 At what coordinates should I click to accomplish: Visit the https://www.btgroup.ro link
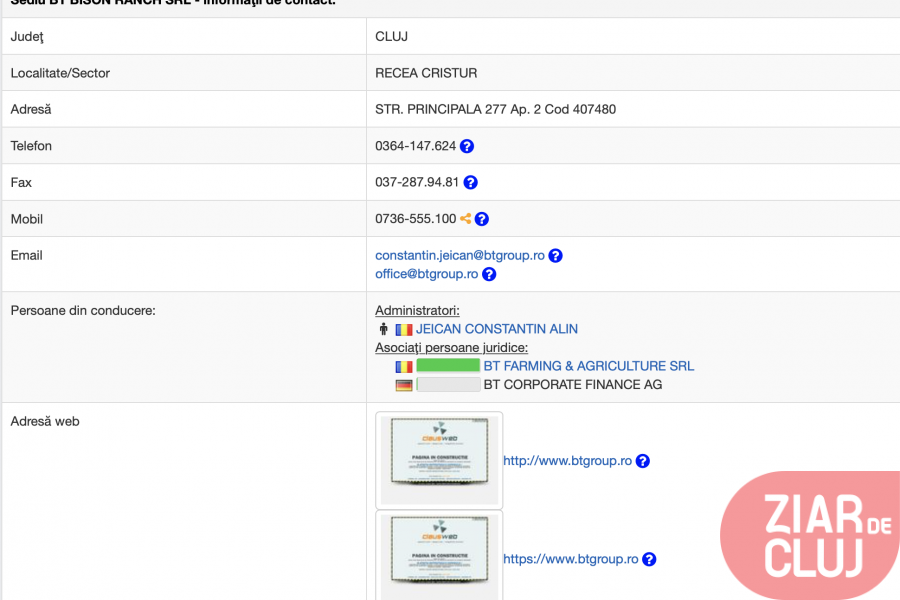coord(571,559)
